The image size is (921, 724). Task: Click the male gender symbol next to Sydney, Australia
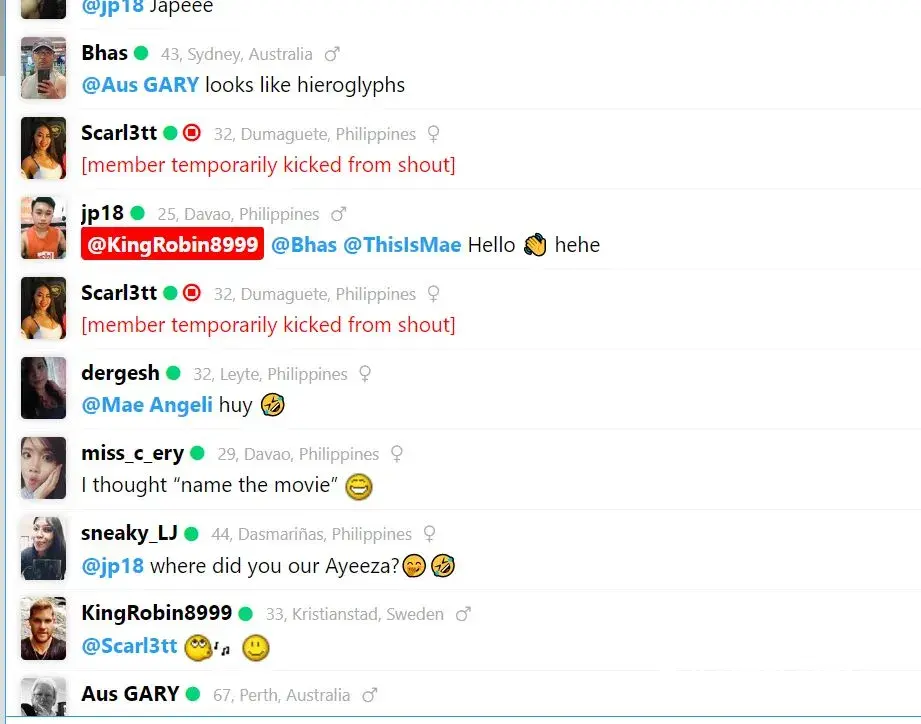coord(332,54)
